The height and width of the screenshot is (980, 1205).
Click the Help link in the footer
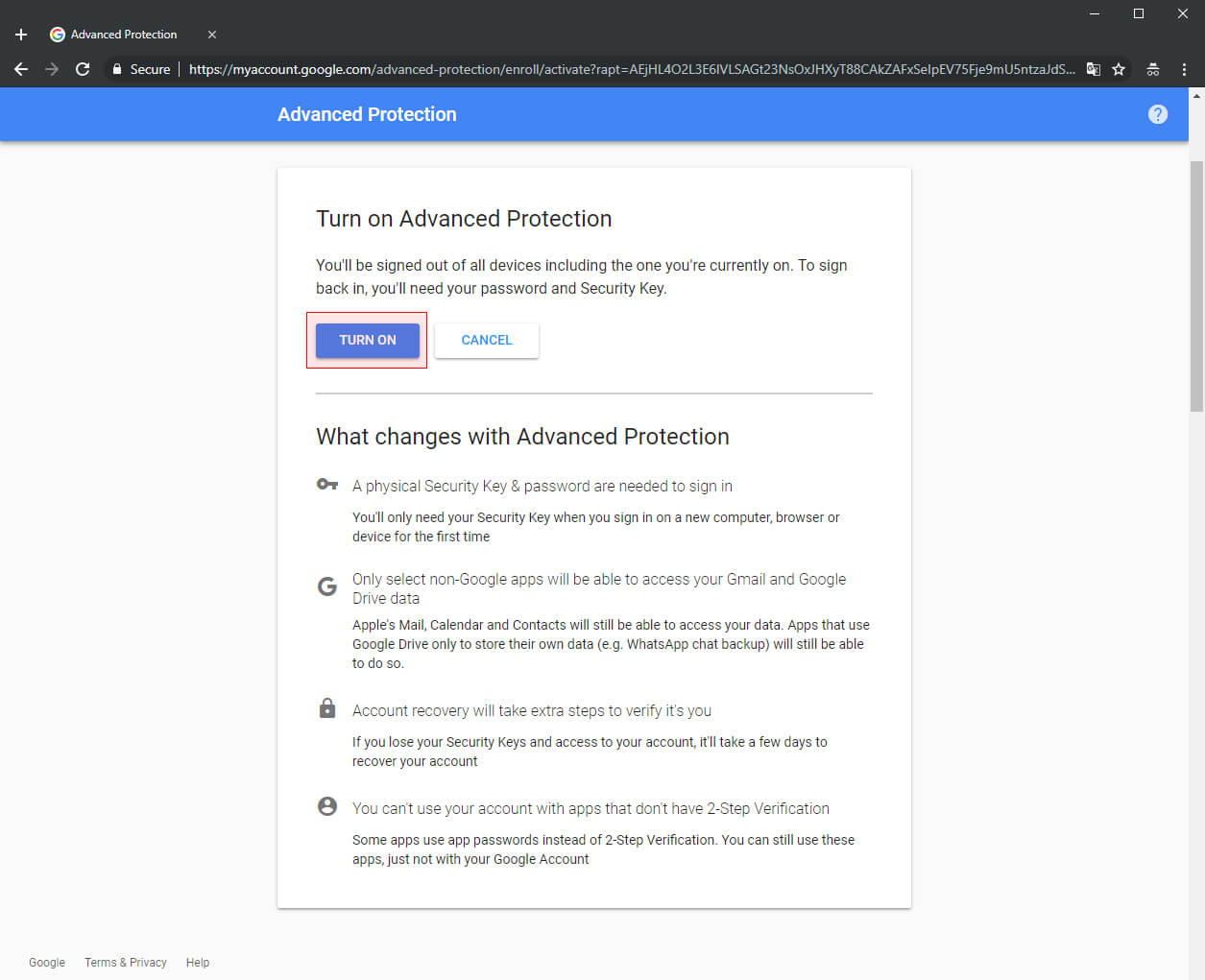coord(197,962)
